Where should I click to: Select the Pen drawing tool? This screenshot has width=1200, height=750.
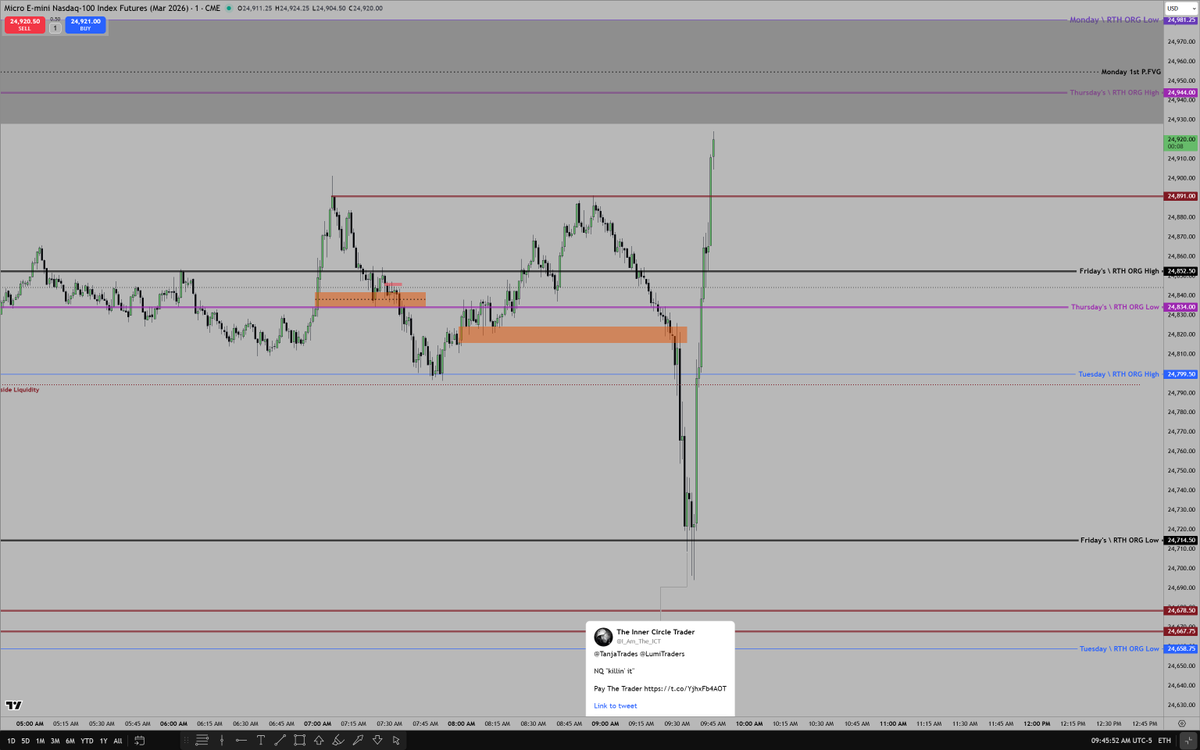(x=358, y=740)
